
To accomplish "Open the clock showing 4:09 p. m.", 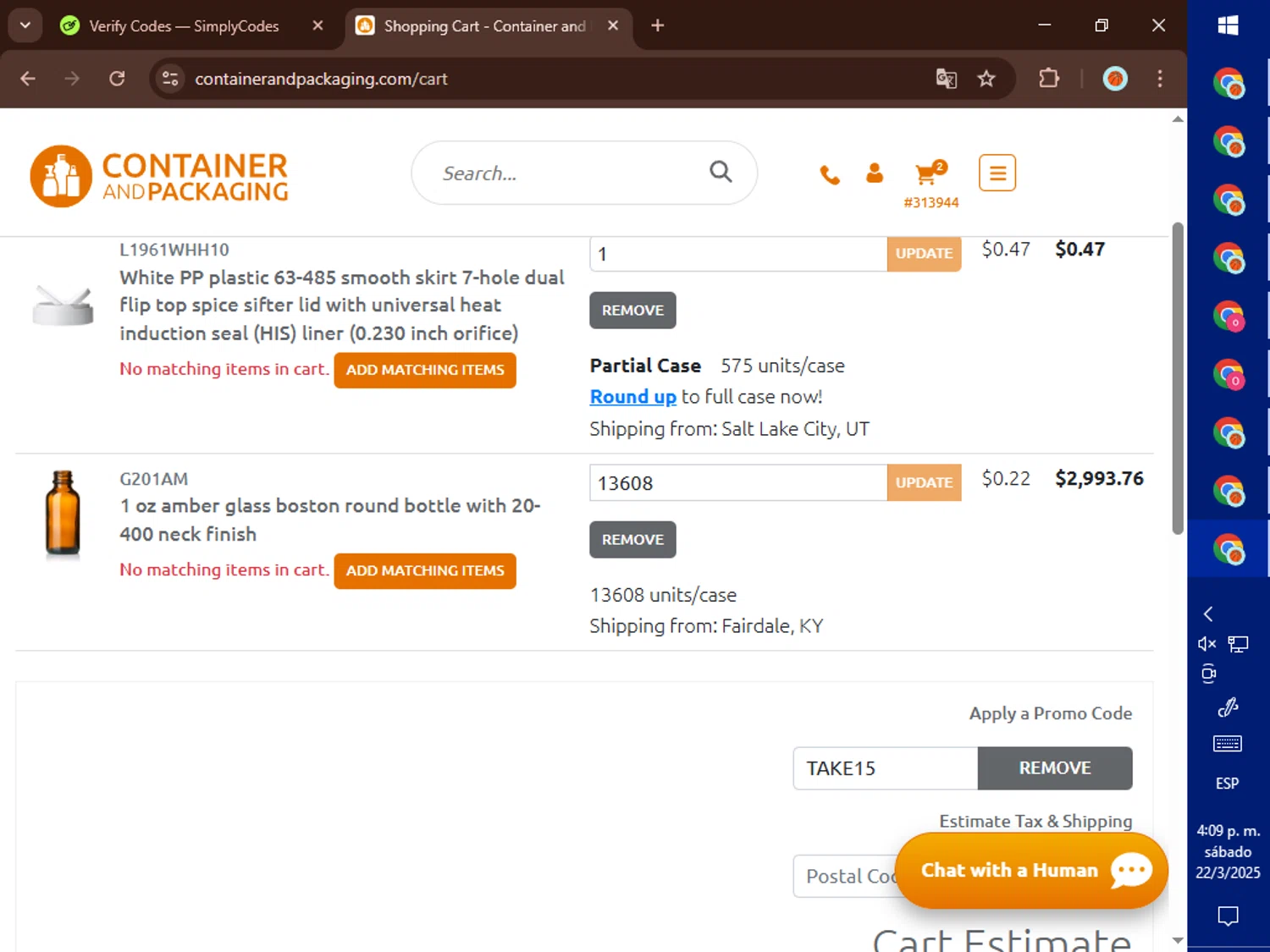I will [x=1228, y=851].
